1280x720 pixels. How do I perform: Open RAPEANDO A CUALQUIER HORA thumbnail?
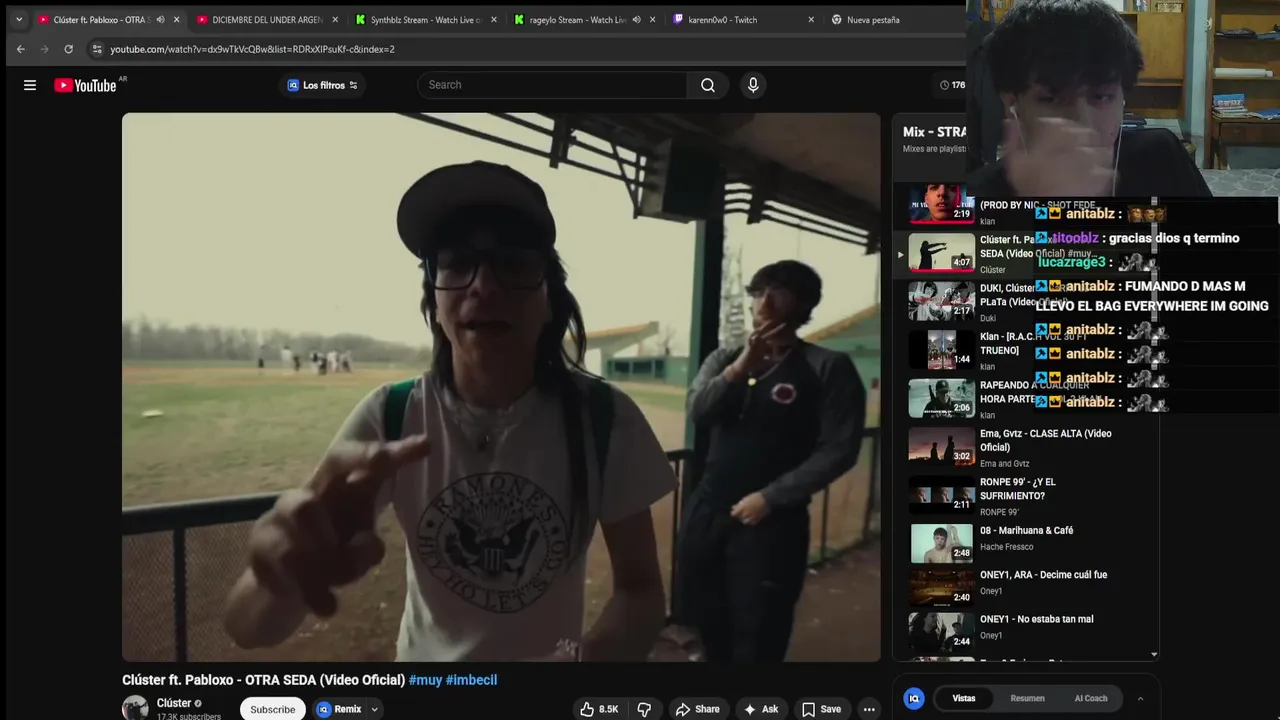click(x=941, y=398)
